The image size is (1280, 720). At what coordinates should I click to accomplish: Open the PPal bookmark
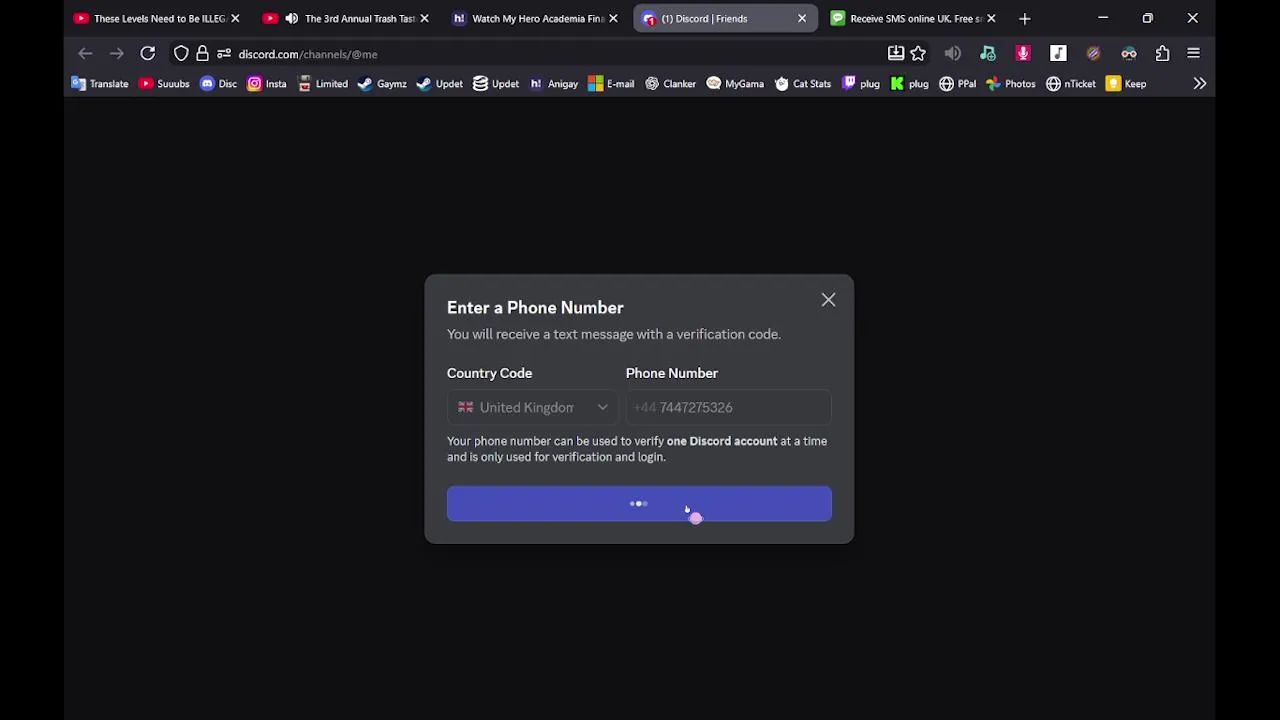point(957,84)
